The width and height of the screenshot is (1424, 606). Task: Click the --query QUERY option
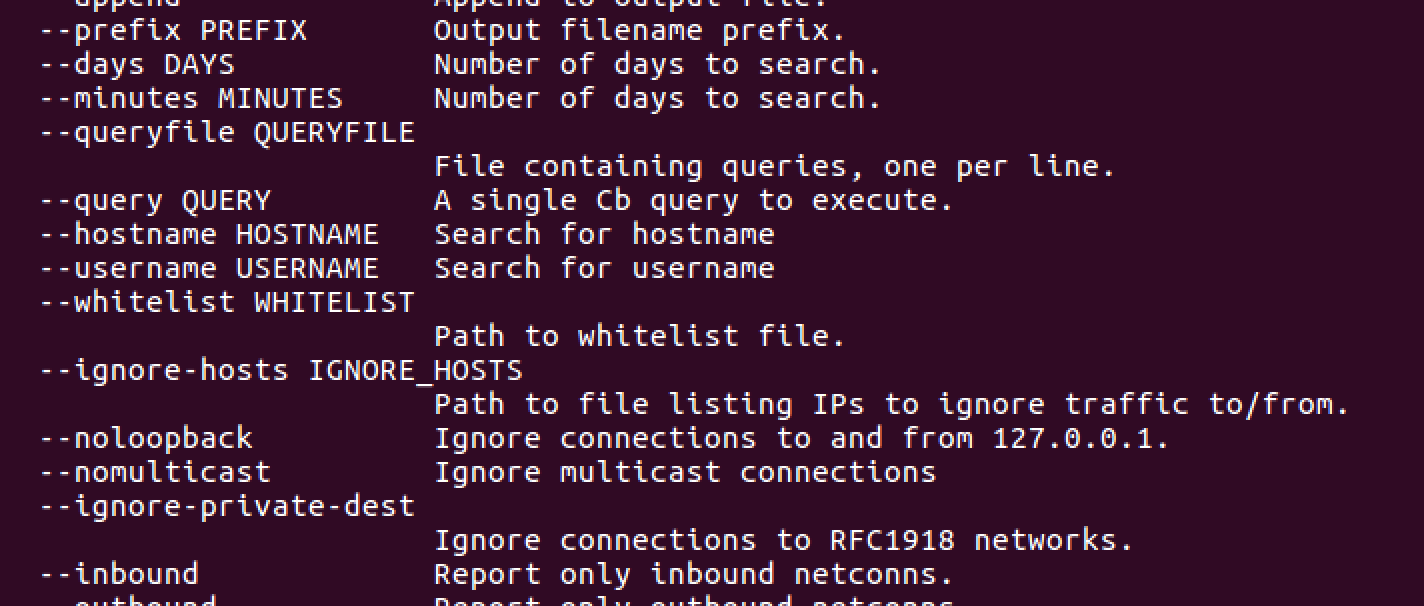[x=155, y=201]
